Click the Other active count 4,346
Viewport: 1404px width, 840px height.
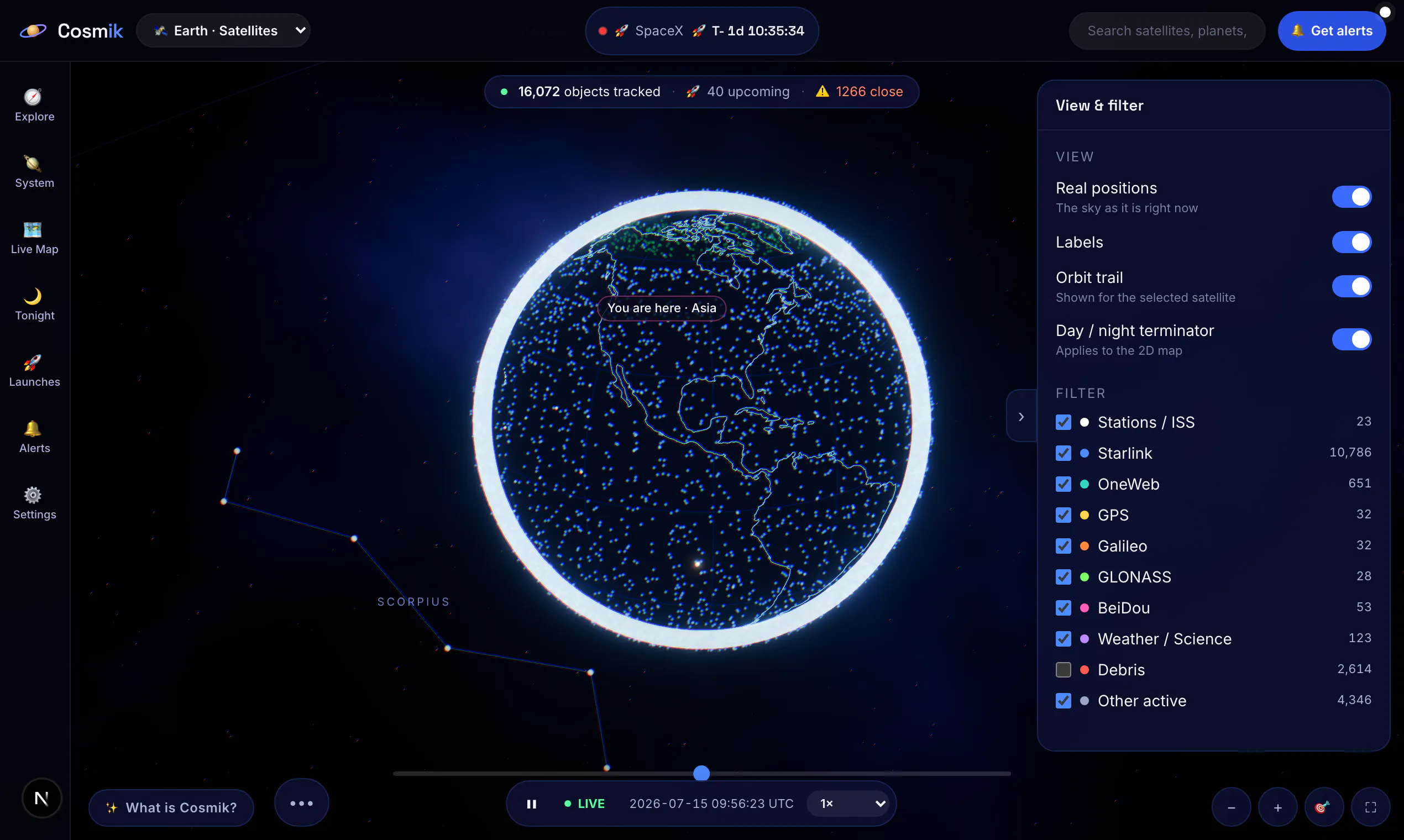point(1354,700)
